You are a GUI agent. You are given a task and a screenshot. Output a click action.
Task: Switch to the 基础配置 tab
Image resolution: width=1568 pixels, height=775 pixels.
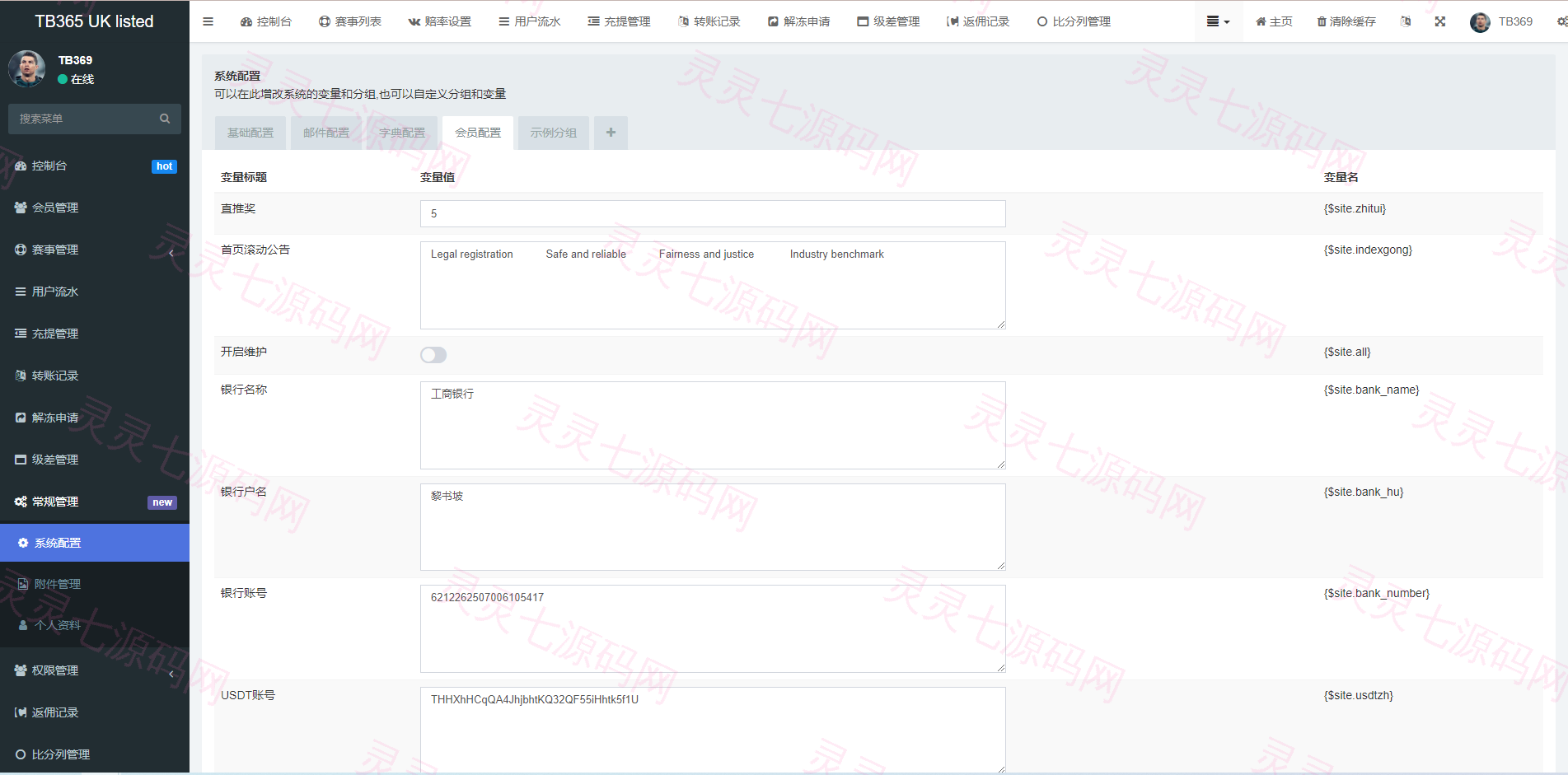(250, 133)
